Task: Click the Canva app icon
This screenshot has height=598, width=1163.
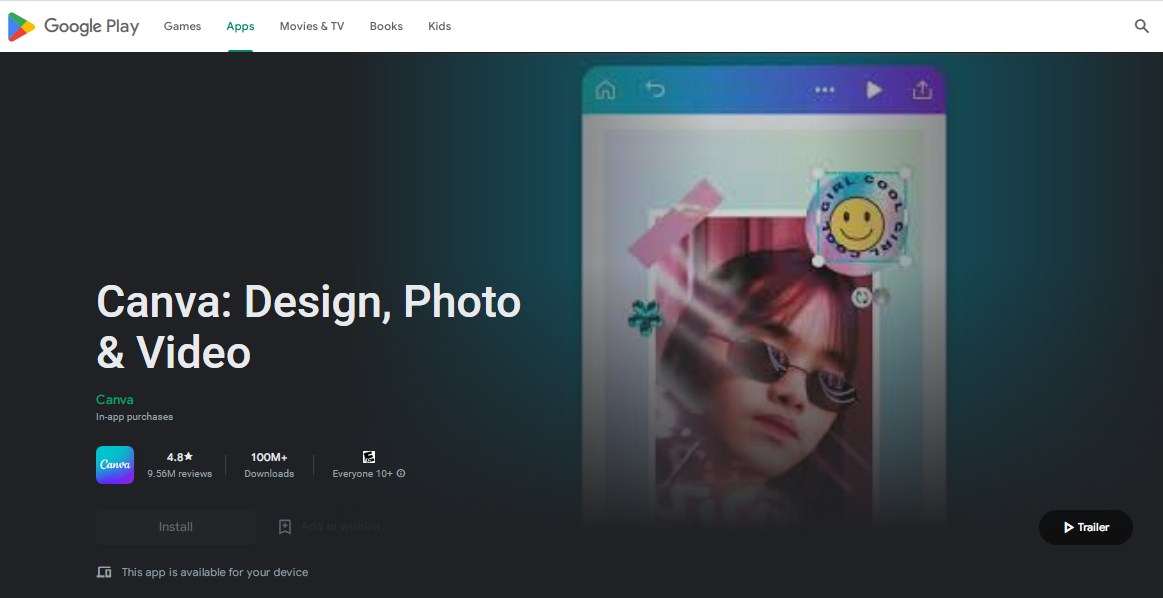Action: click(x=115, y=464)
